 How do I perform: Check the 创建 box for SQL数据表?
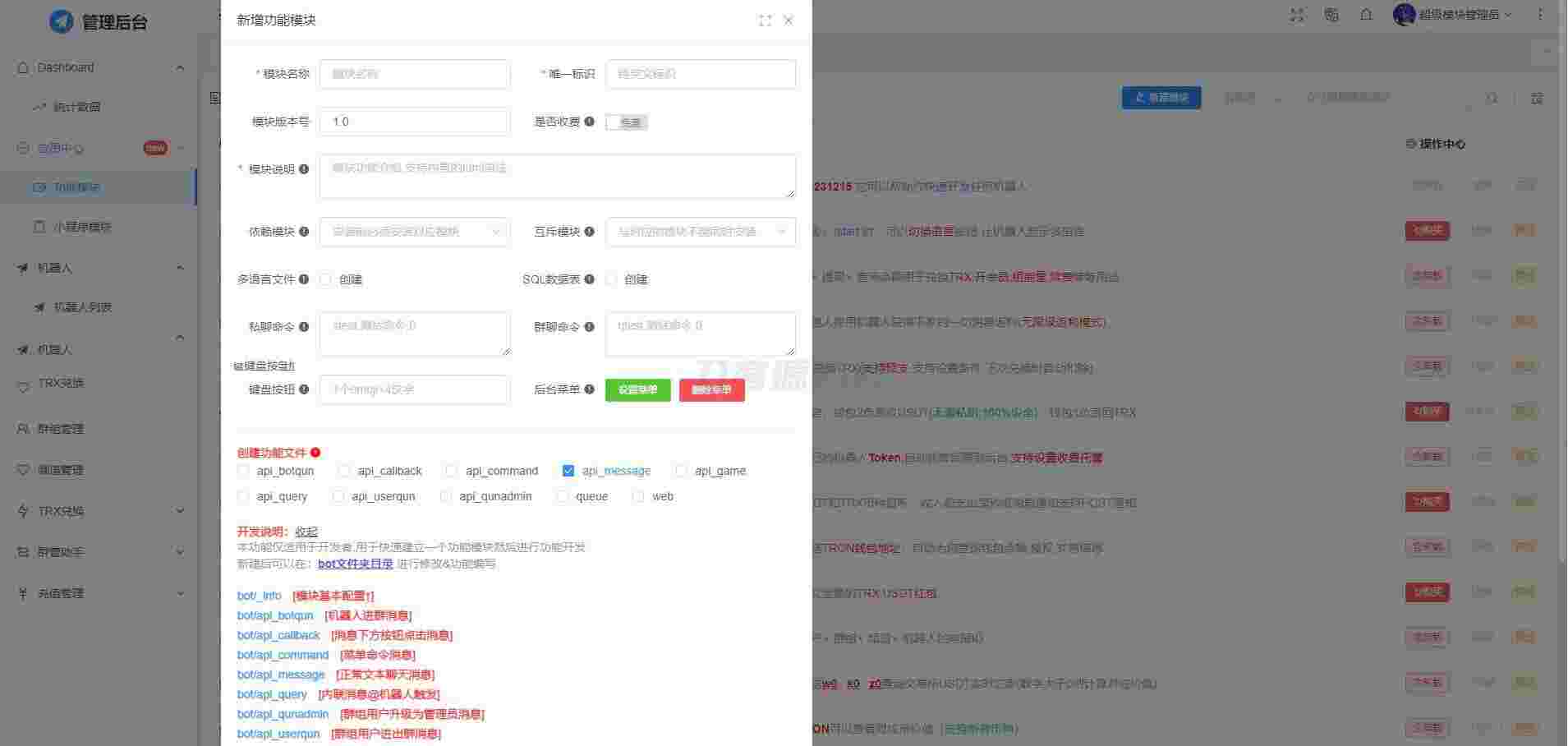(610, 279)
